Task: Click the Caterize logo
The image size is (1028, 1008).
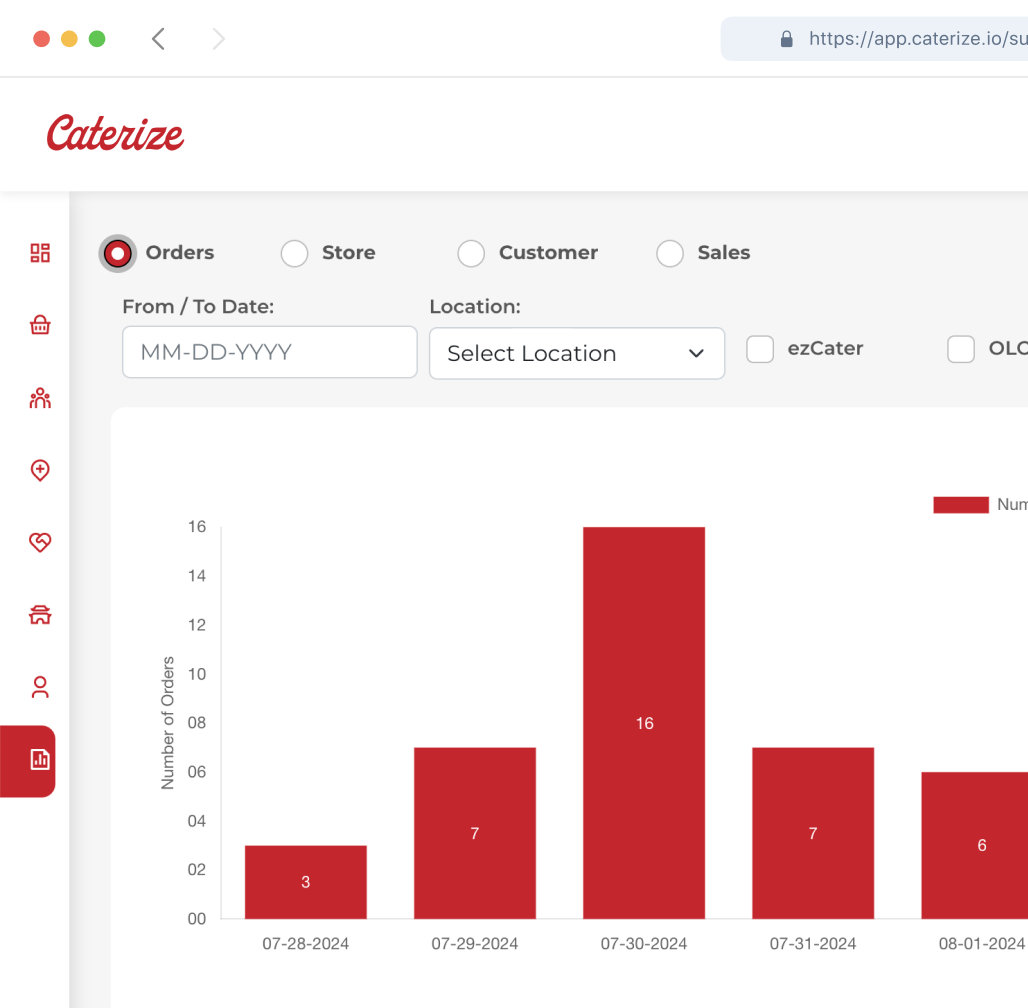Action: (x=115, y=134)
